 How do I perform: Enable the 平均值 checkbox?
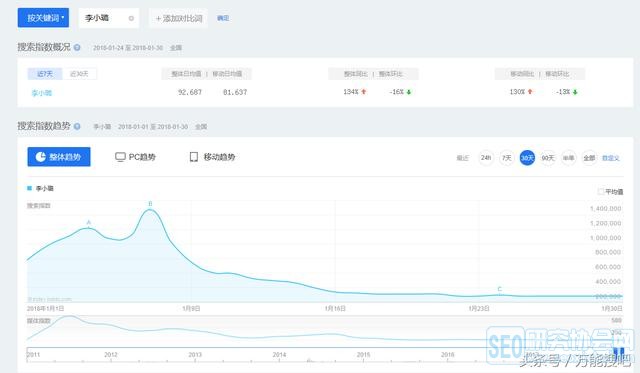601,191
